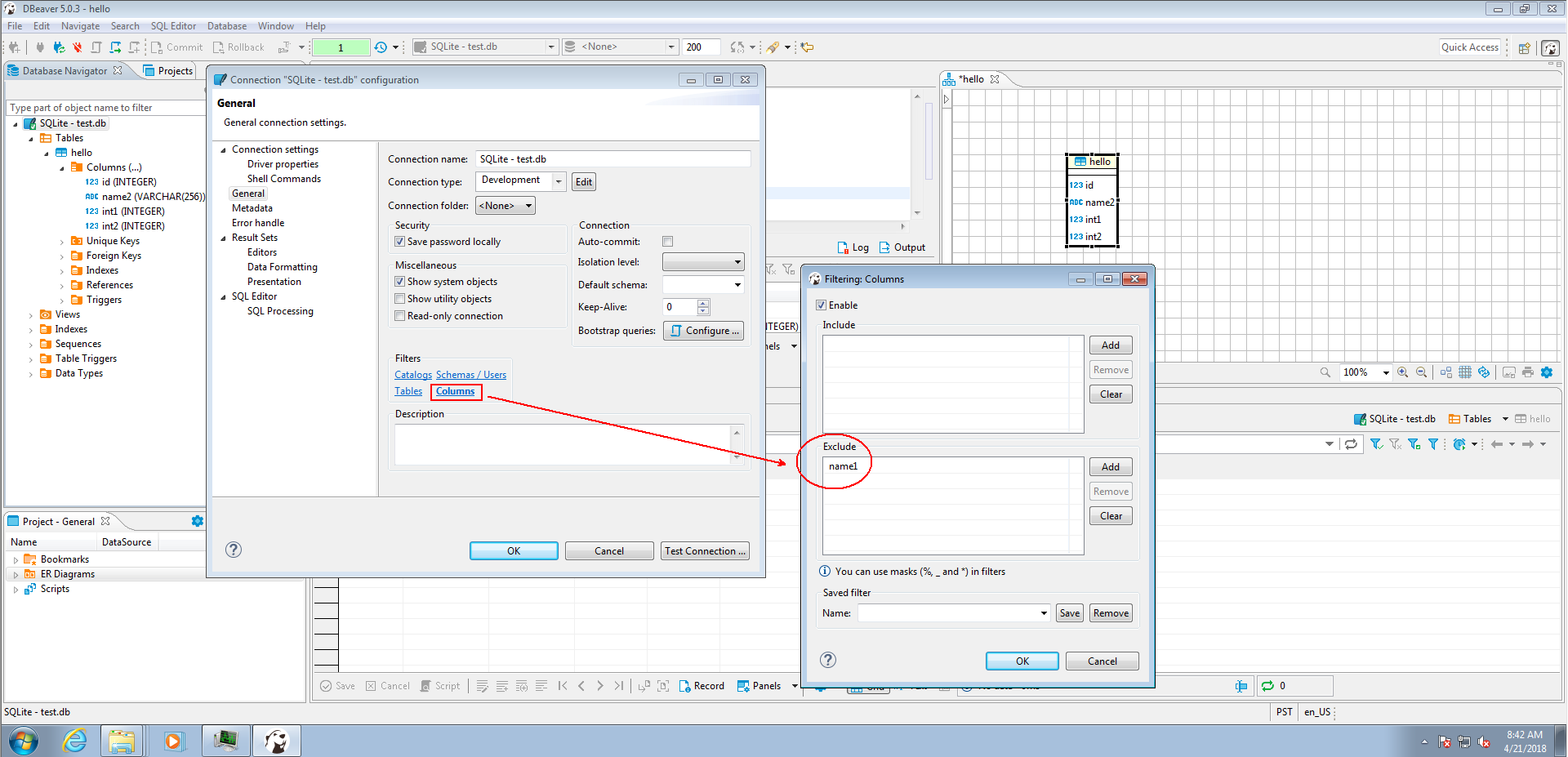Click the refresh diagram icon
The height and width of the screenshot is (757, 1568).
click(x=1484, y=372)
